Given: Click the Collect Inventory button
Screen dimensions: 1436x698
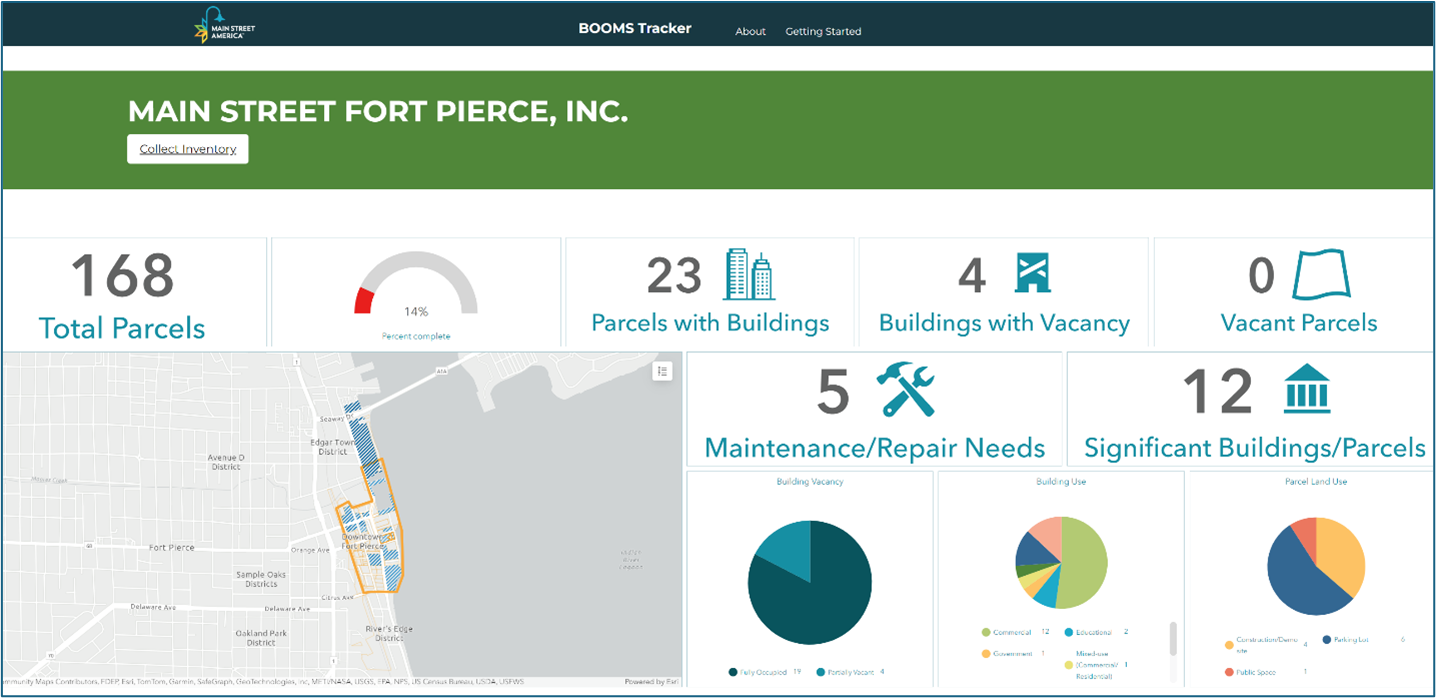Looking at the screenshot, I should pos(188,149).
